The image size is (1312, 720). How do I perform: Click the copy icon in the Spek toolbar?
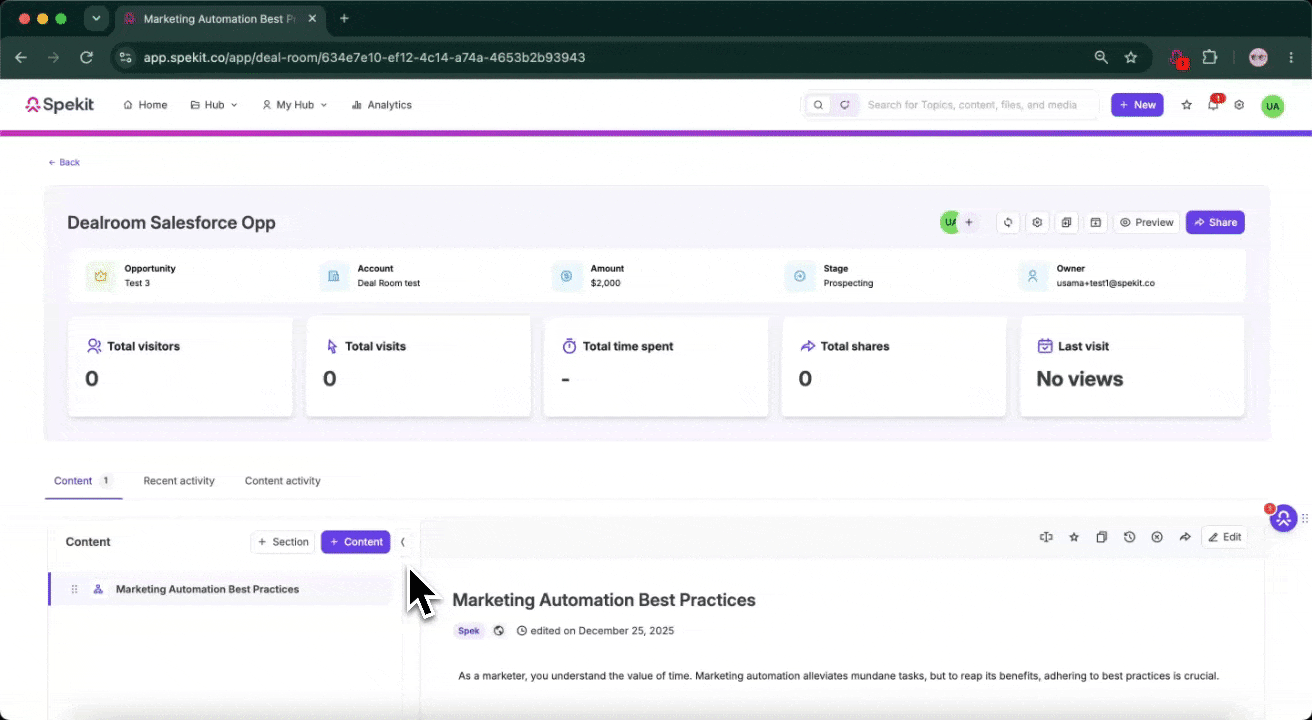tap(1101, 537)
